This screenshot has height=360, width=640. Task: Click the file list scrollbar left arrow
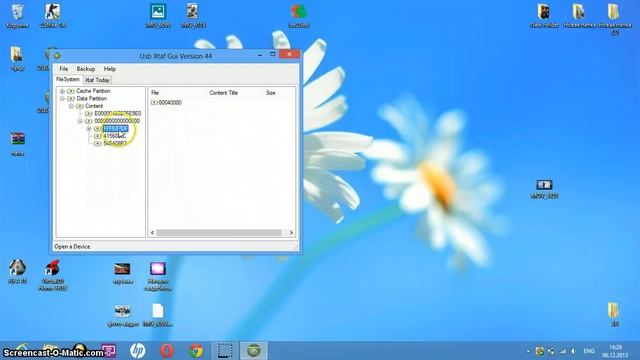153,233
